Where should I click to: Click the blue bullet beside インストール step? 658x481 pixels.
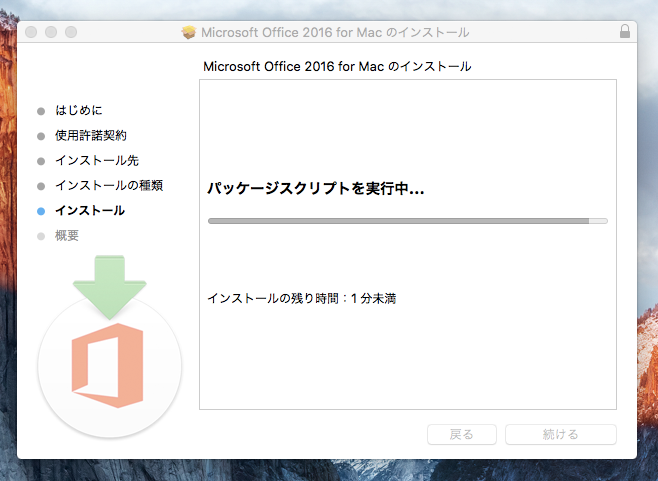tap(41, 211)
